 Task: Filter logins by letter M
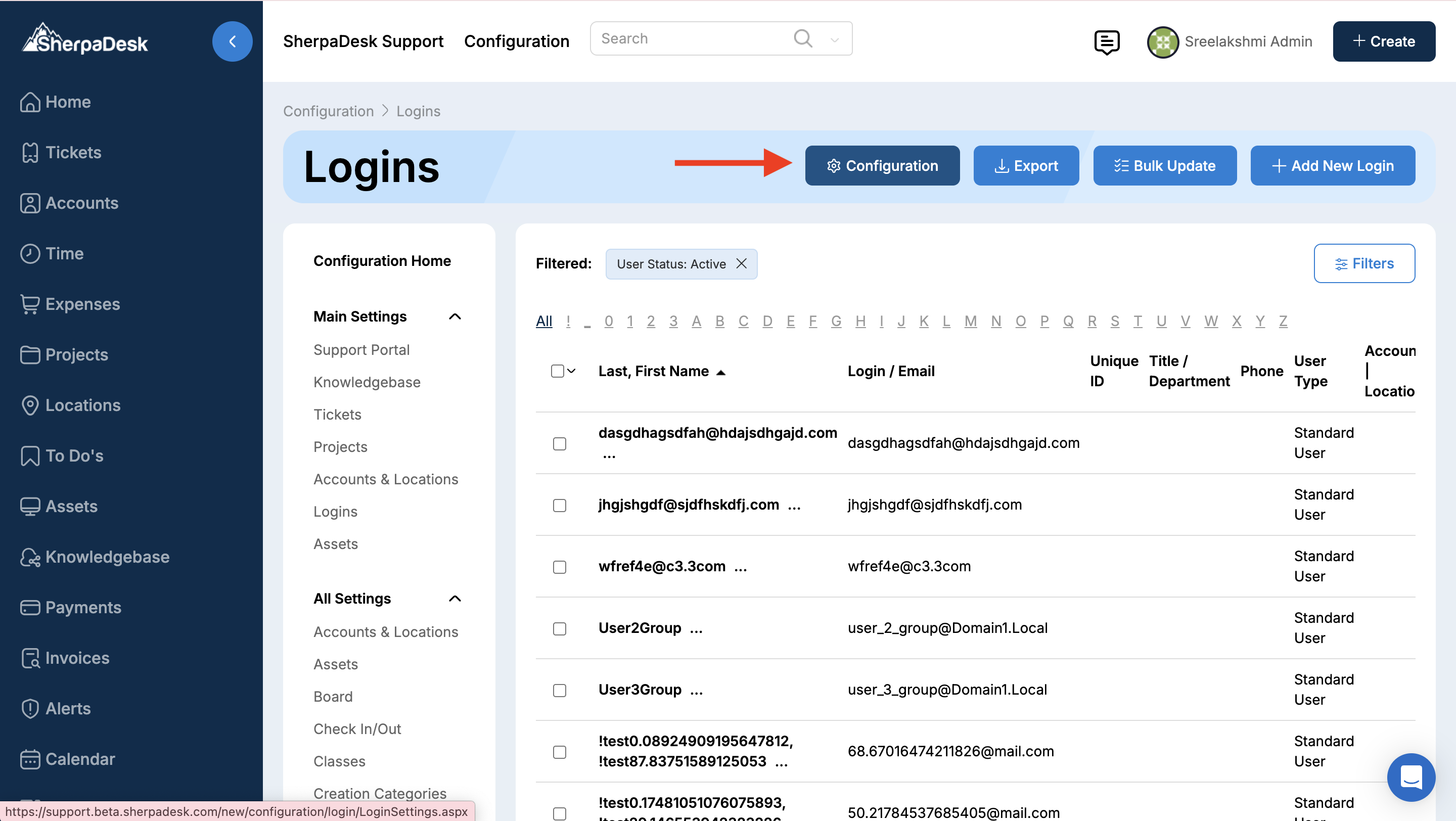[x=971, y=321]
